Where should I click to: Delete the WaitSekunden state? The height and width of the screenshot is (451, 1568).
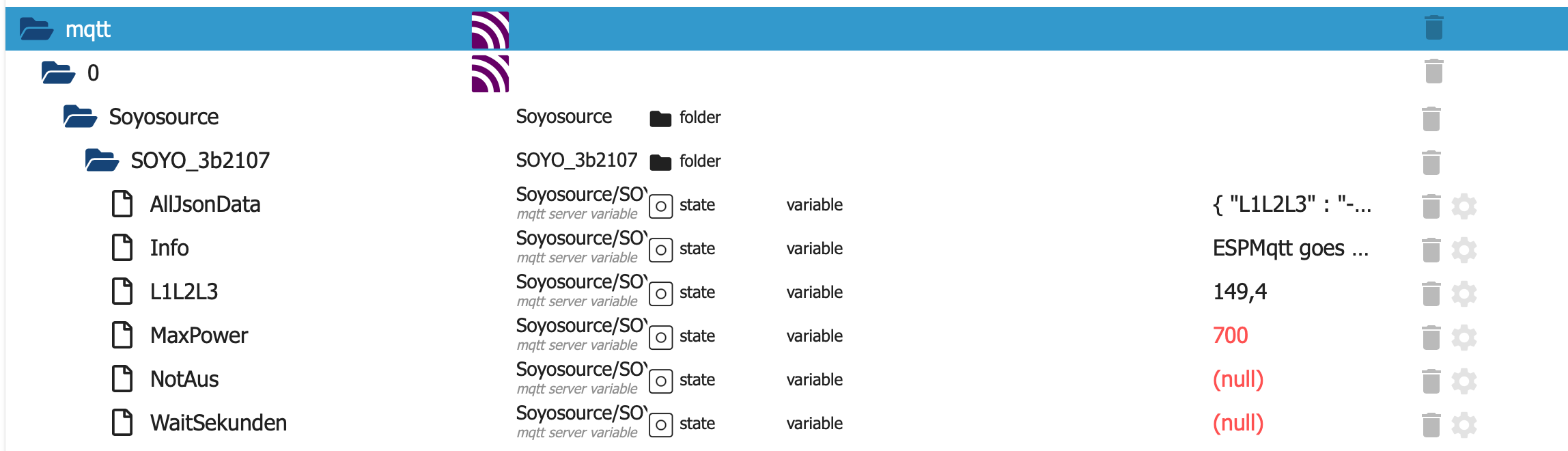click(x=1431, y=425)
